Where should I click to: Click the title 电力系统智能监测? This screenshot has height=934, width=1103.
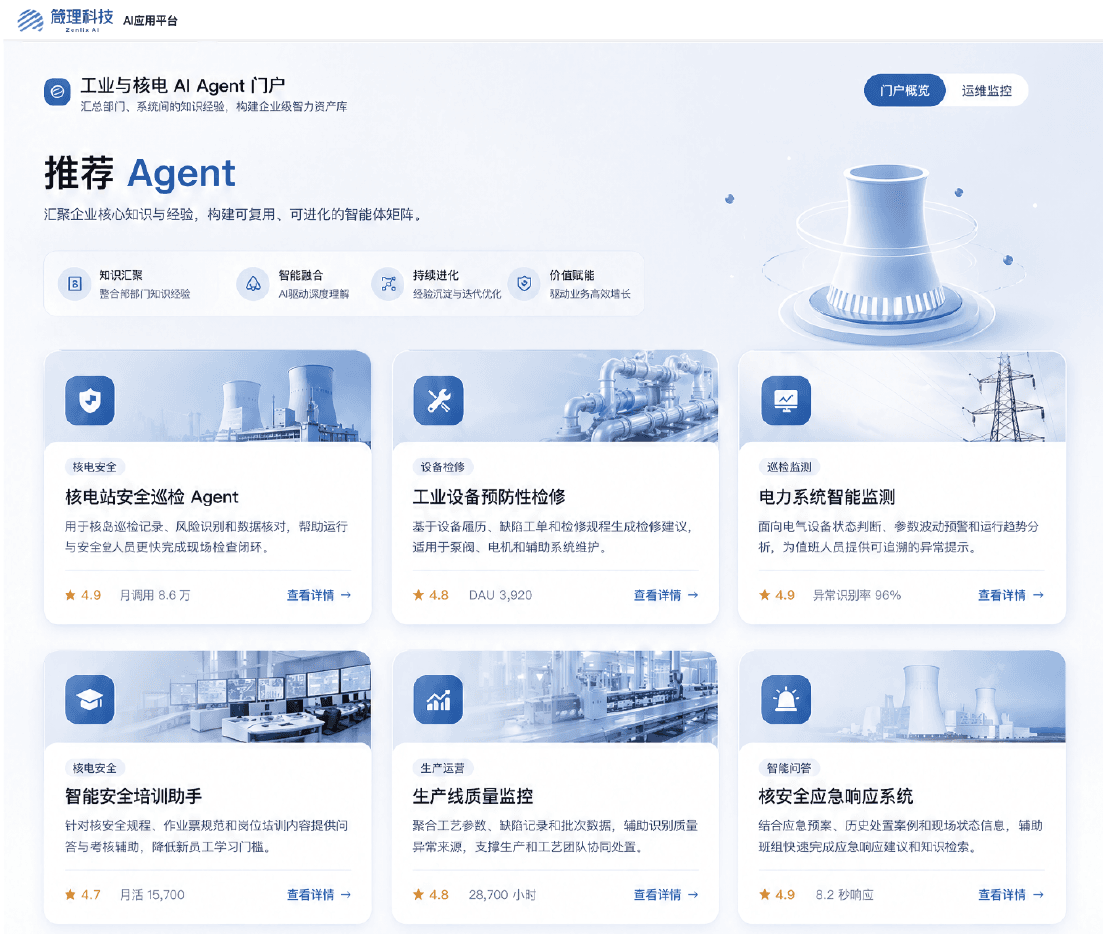point(827,497)
